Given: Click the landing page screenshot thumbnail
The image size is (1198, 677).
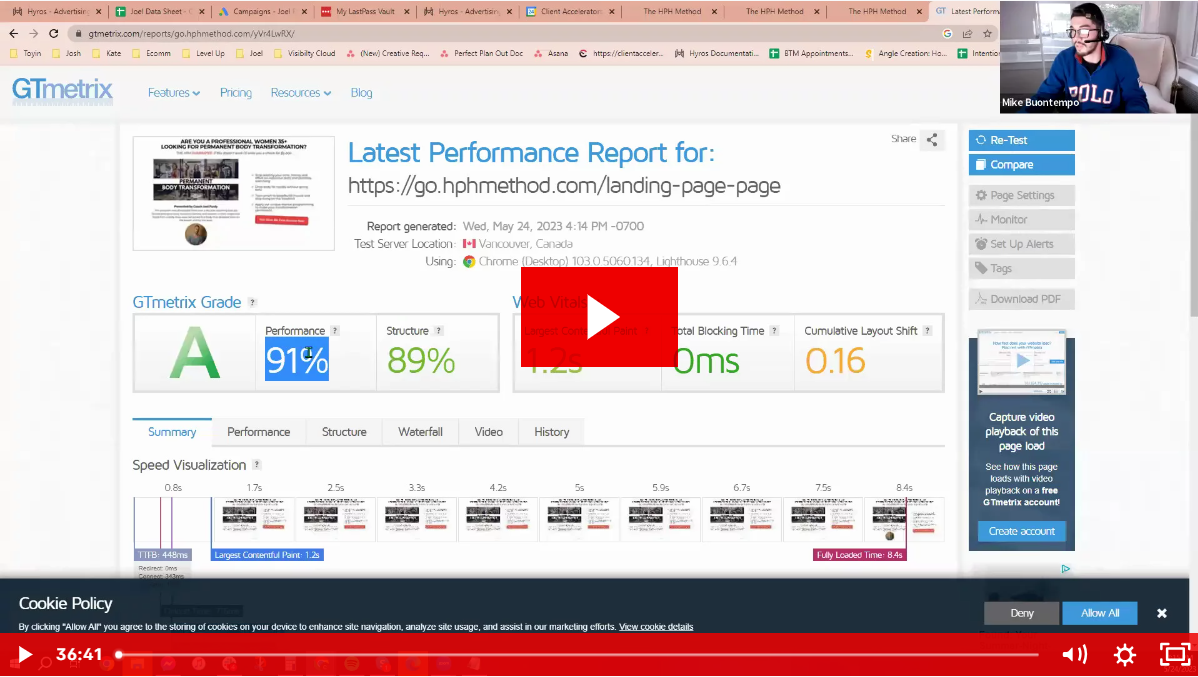Looking at the screenshot, I should pos(234,193).
